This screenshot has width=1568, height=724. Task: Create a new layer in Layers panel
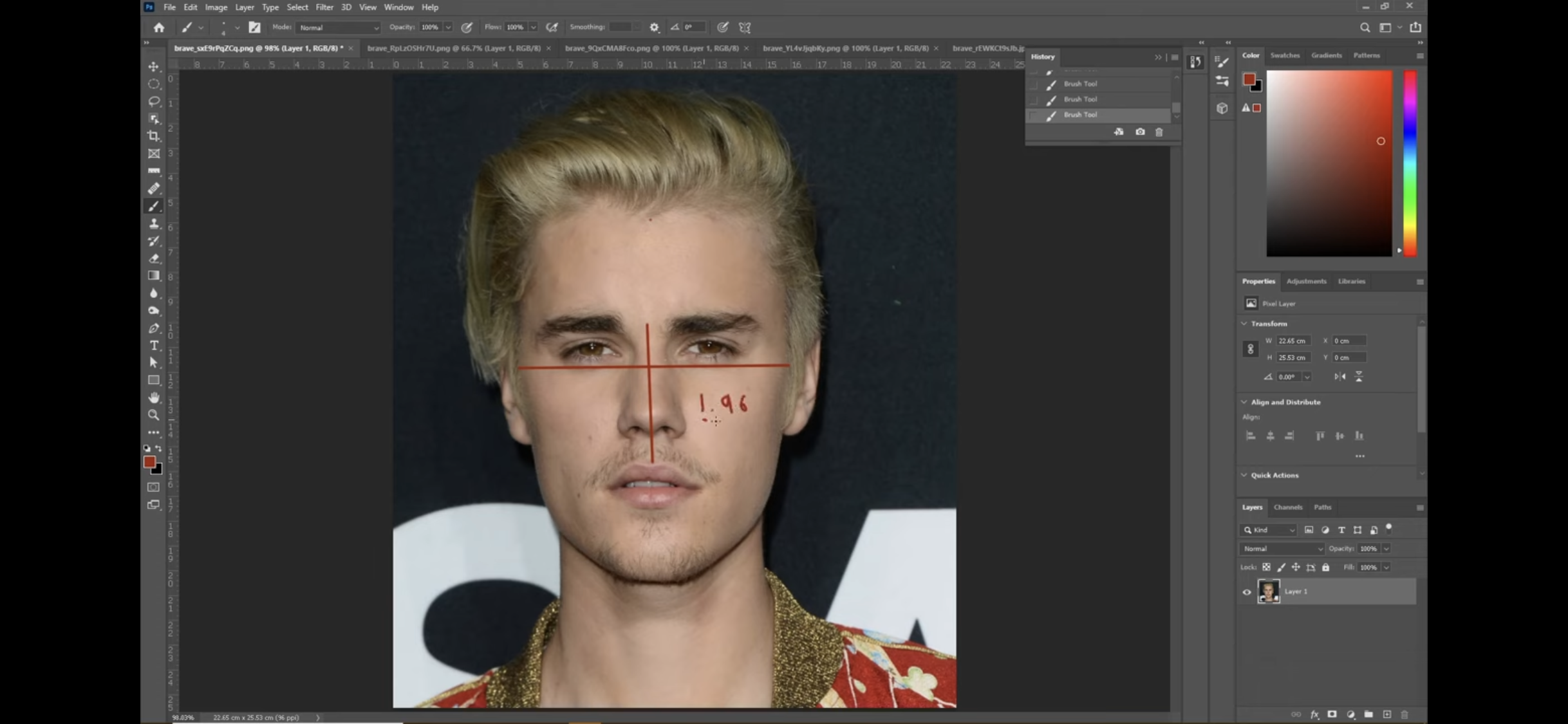click(1387, 714)
